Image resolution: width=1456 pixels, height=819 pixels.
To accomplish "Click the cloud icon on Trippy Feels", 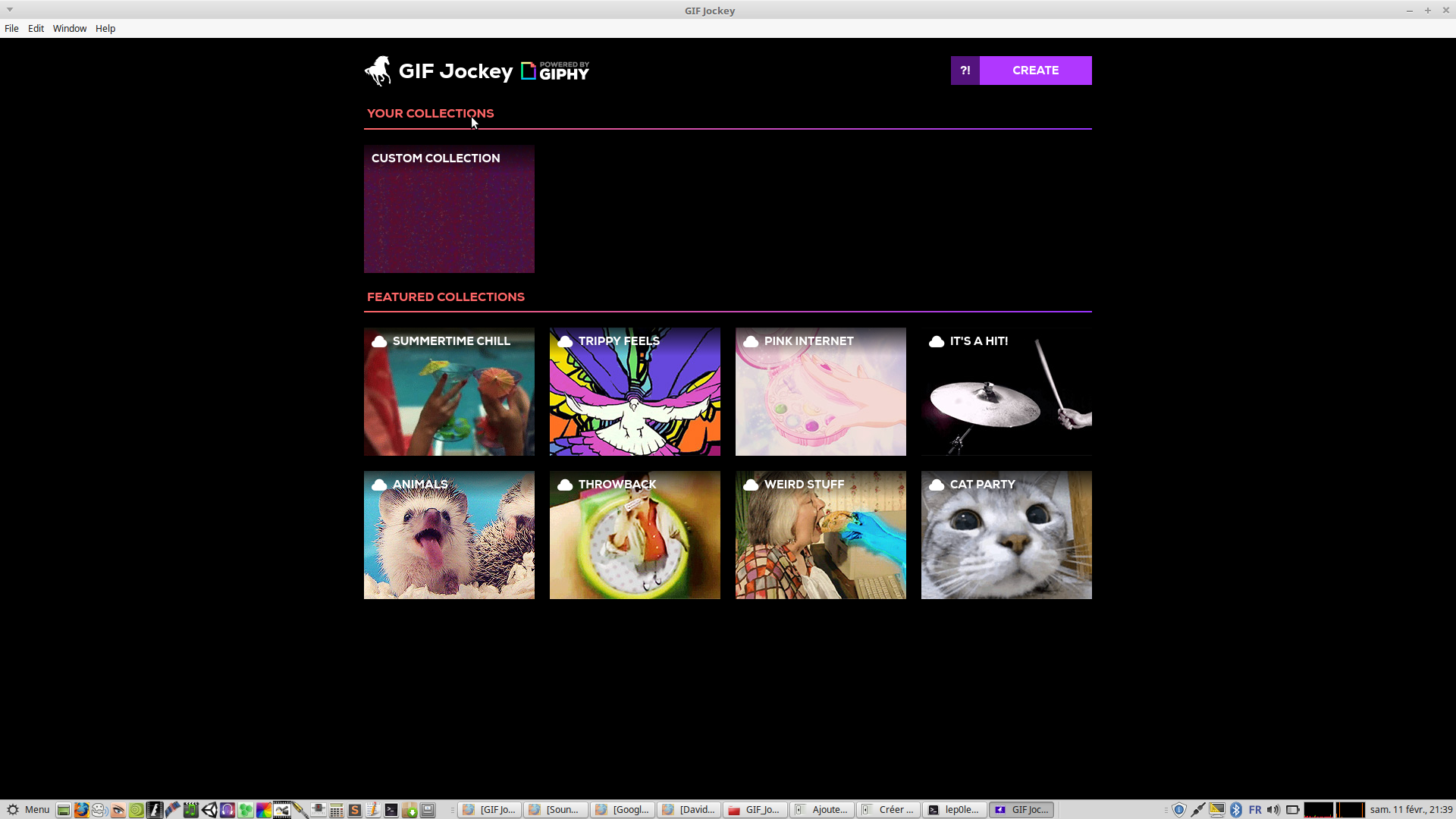I will [565, 342].
